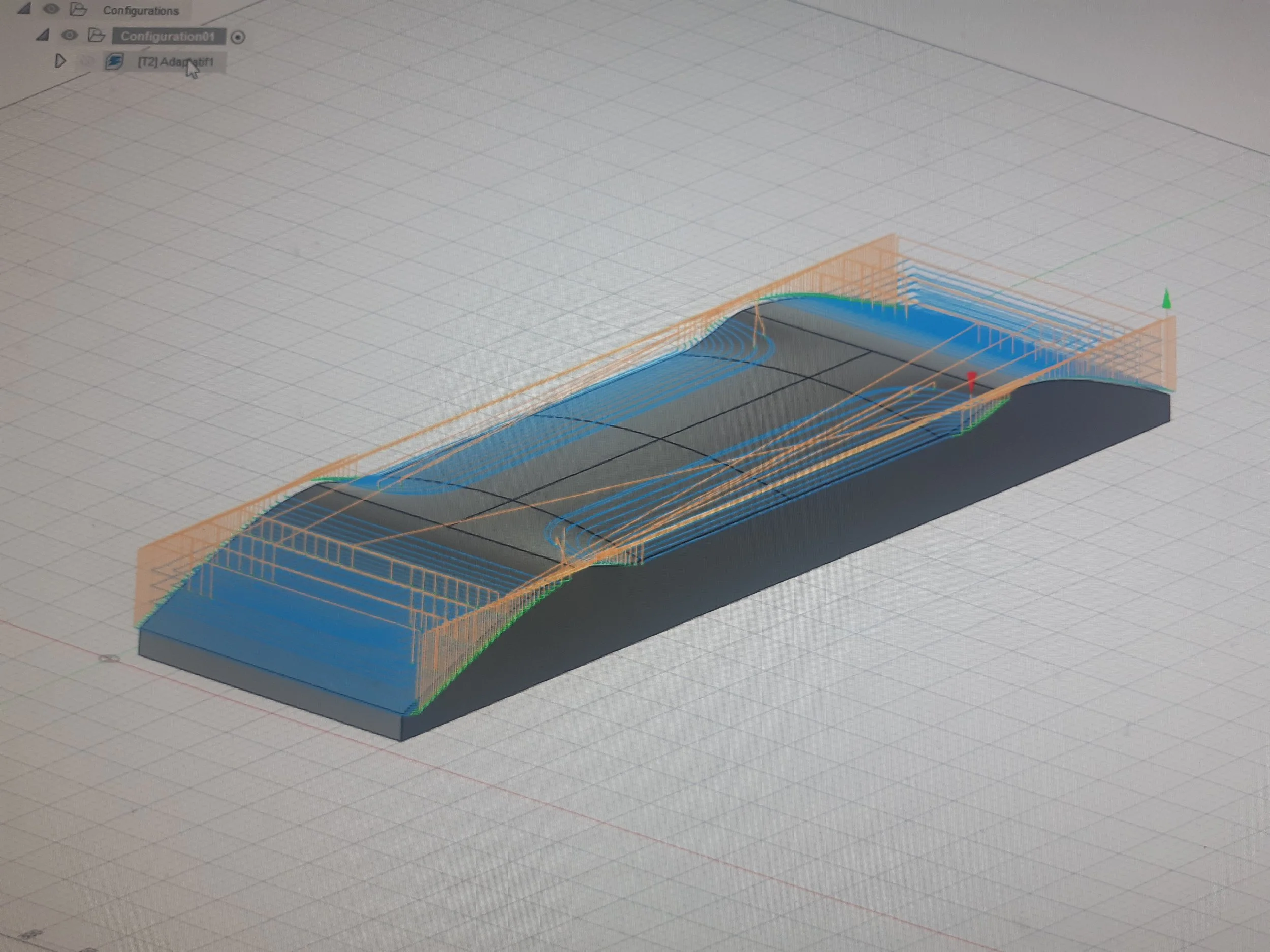The height and width of the screenshot is (952, 1270).
Task: Select the [T2] Adaptif1 operation
Action: point(176,62)
